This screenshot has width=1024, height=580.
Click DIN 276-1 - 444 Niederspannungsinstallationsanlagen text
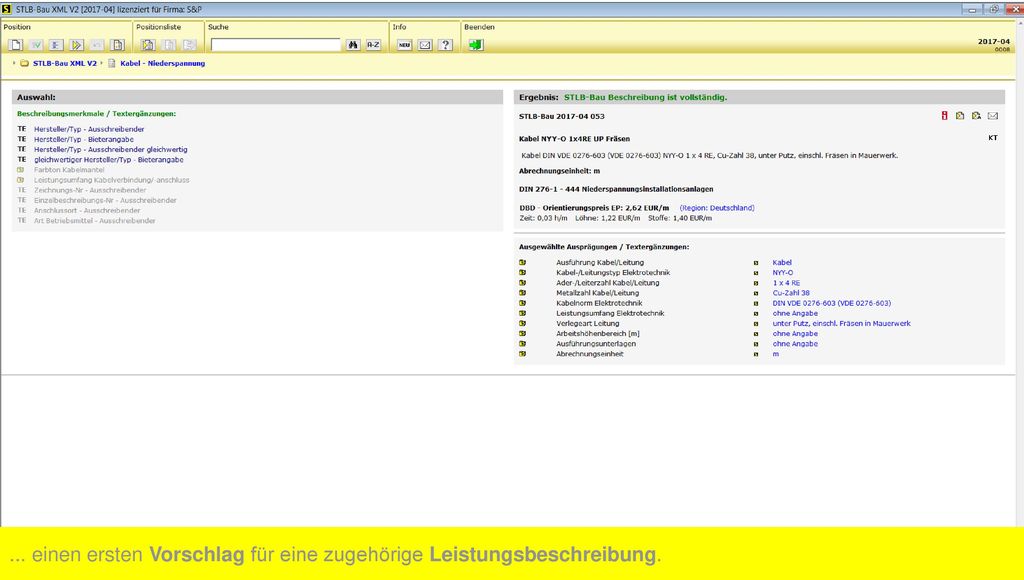click(x=616, y=189)
